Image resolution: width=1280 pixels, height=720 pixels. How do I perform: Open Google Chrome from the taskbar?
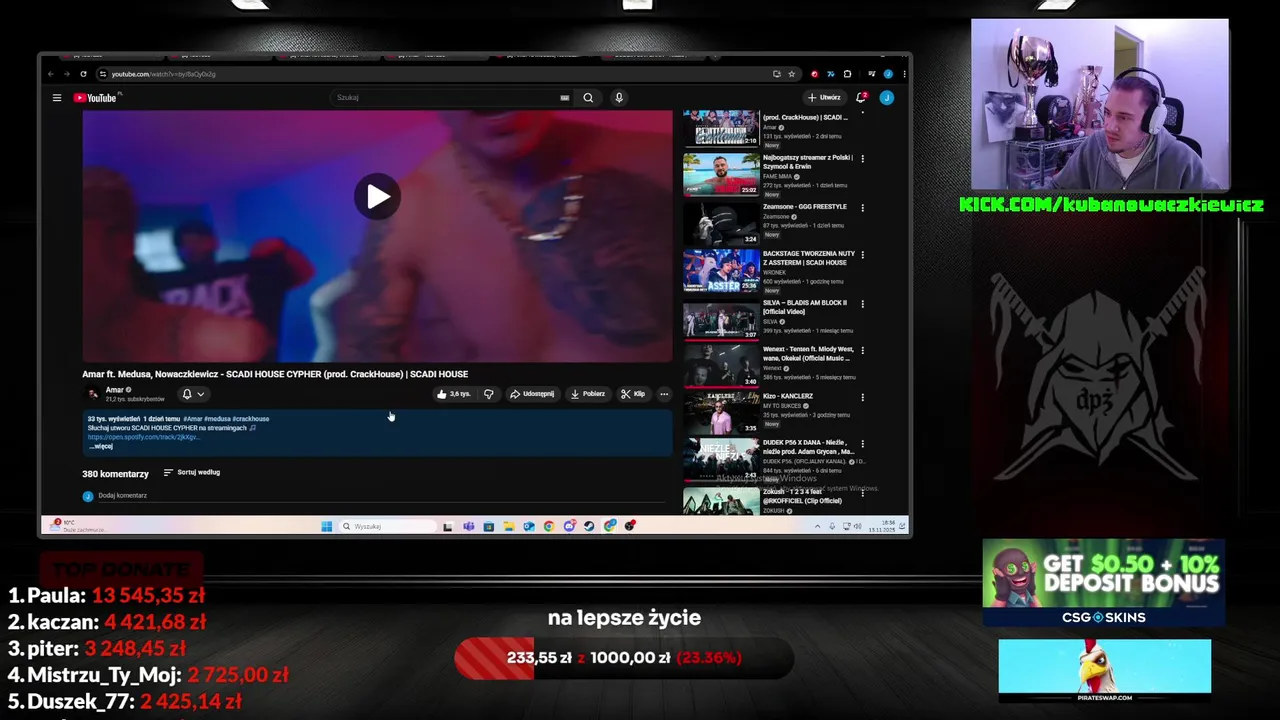coord(549,526)
